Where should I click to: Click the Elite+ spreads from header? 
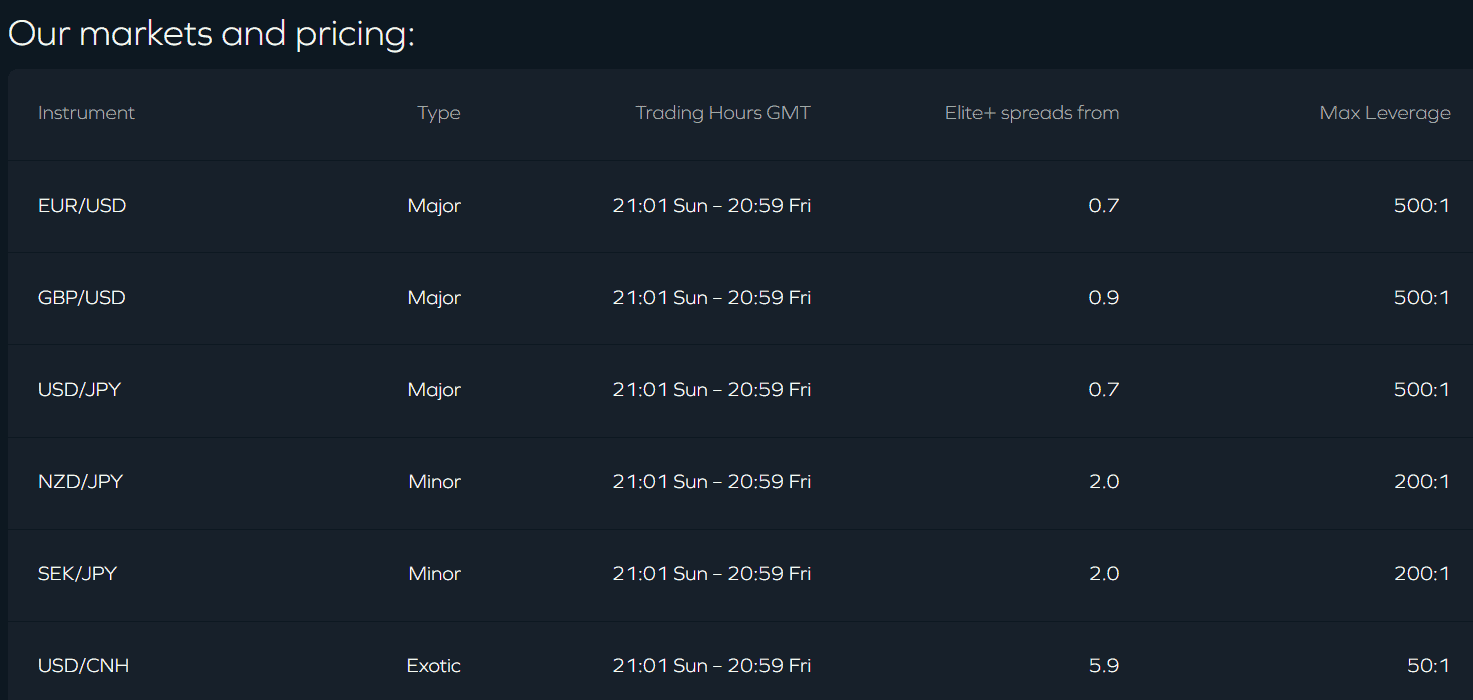[1032, 113]
